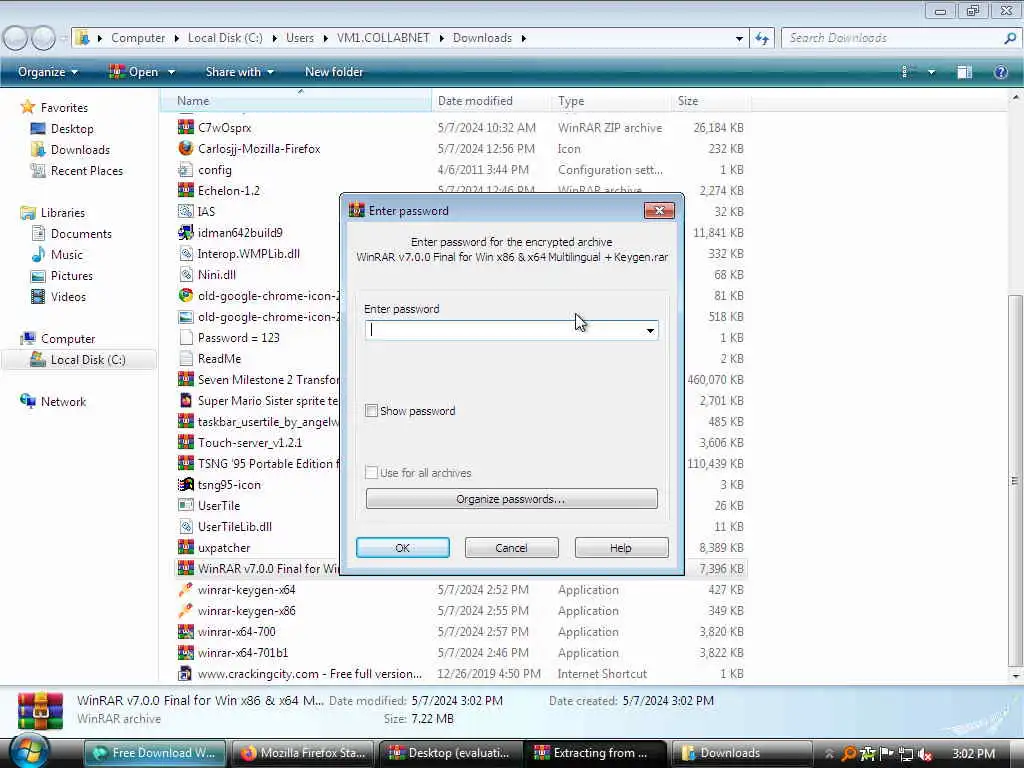Open the saved passwords dropdown arrow
This screenshot has width=1024, height=768.
click(x=650, y=330)
